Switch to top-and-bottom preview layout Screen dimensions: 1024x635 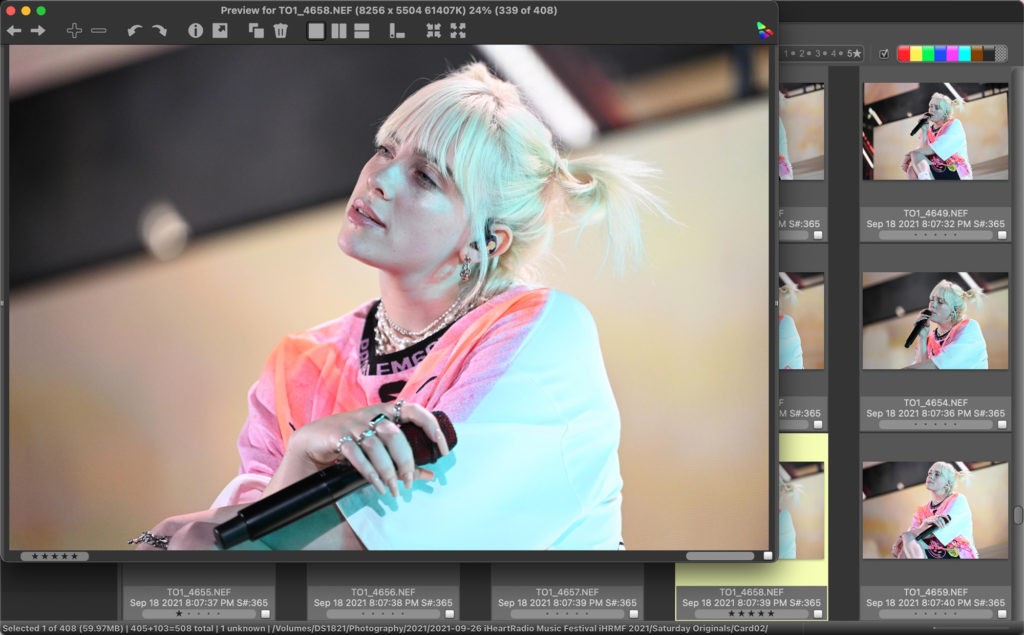coord(362,31)
